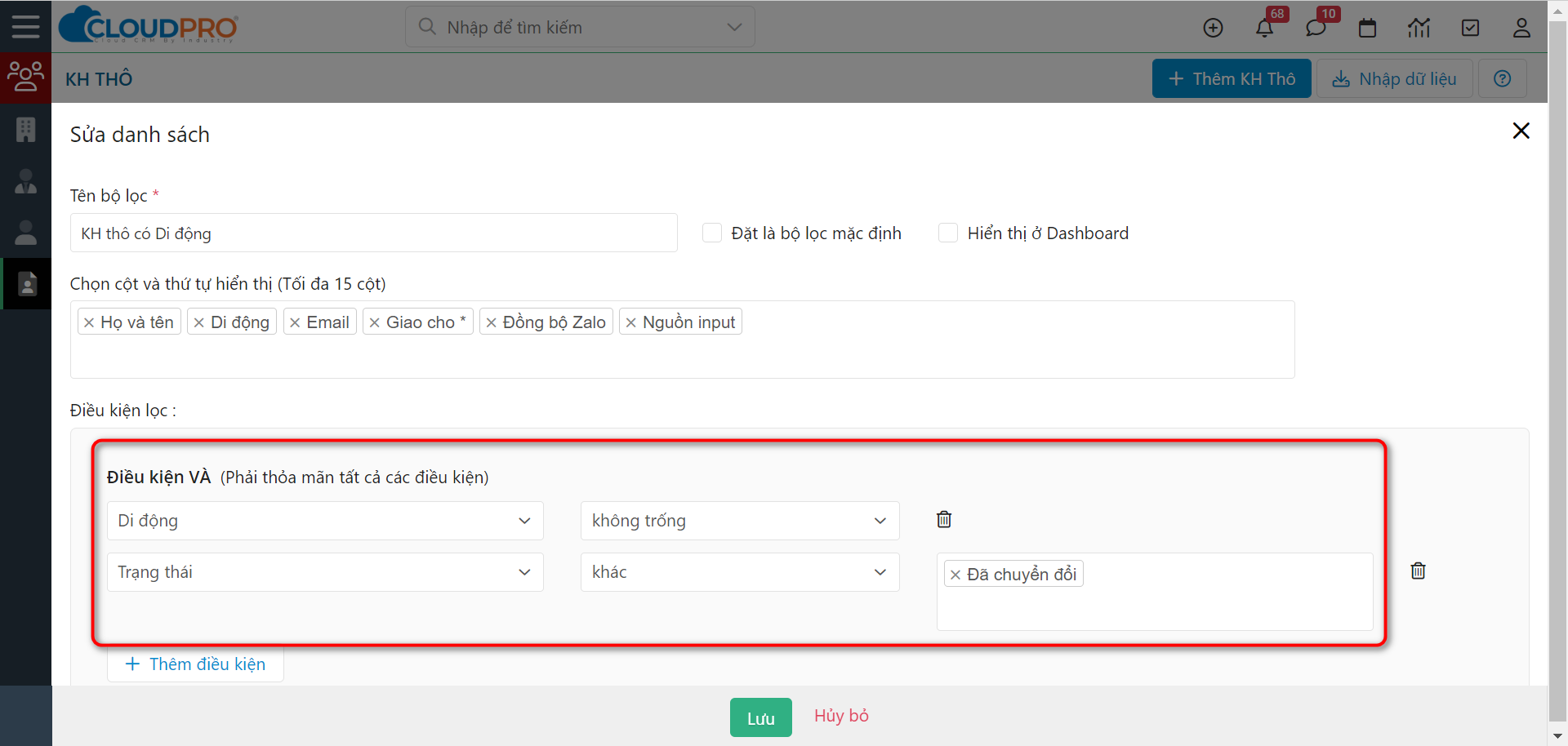Viewport: 1568px width, 746px height.
Task: Remove the Nguồn input column tag
Action: tap(630, 322)
